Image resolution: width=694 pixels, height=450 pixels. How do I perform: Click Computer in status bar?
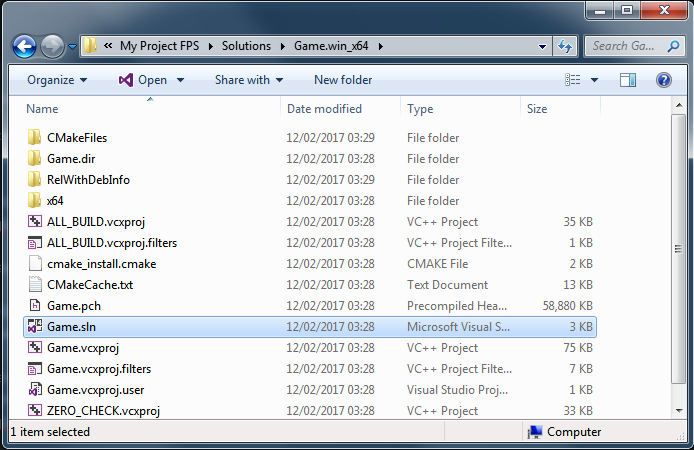point(574,431)
